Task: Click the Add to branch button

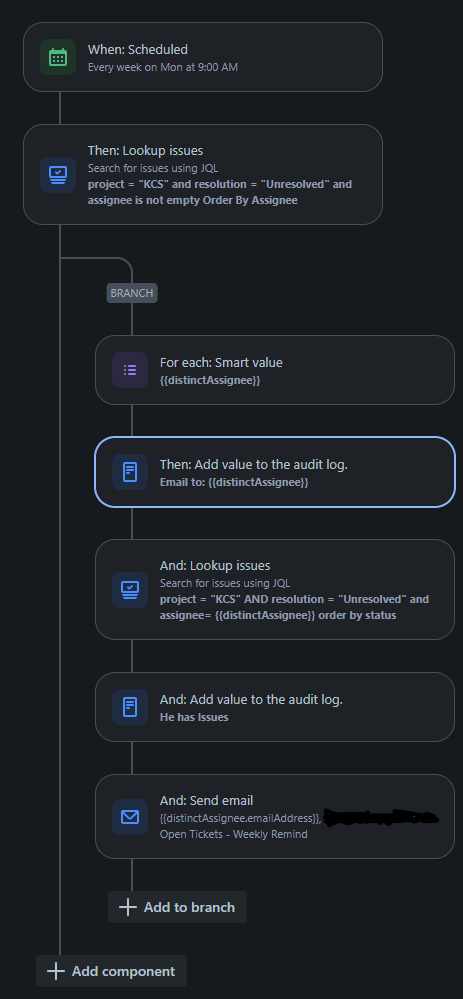Action: (177, 907)
